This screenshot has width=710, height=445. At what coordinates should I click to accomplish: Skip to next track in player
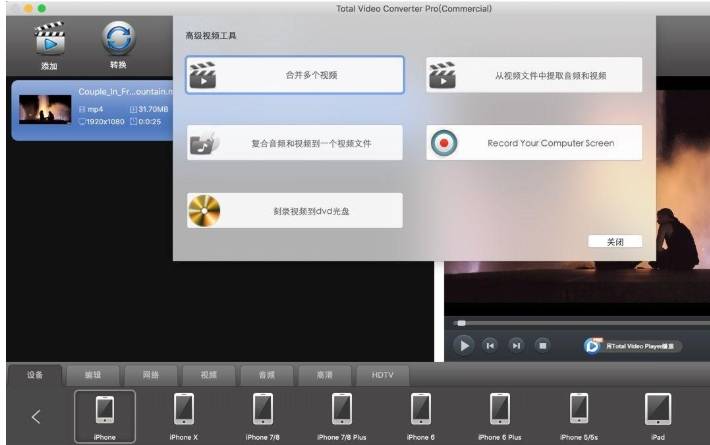(x=516, y=346)
